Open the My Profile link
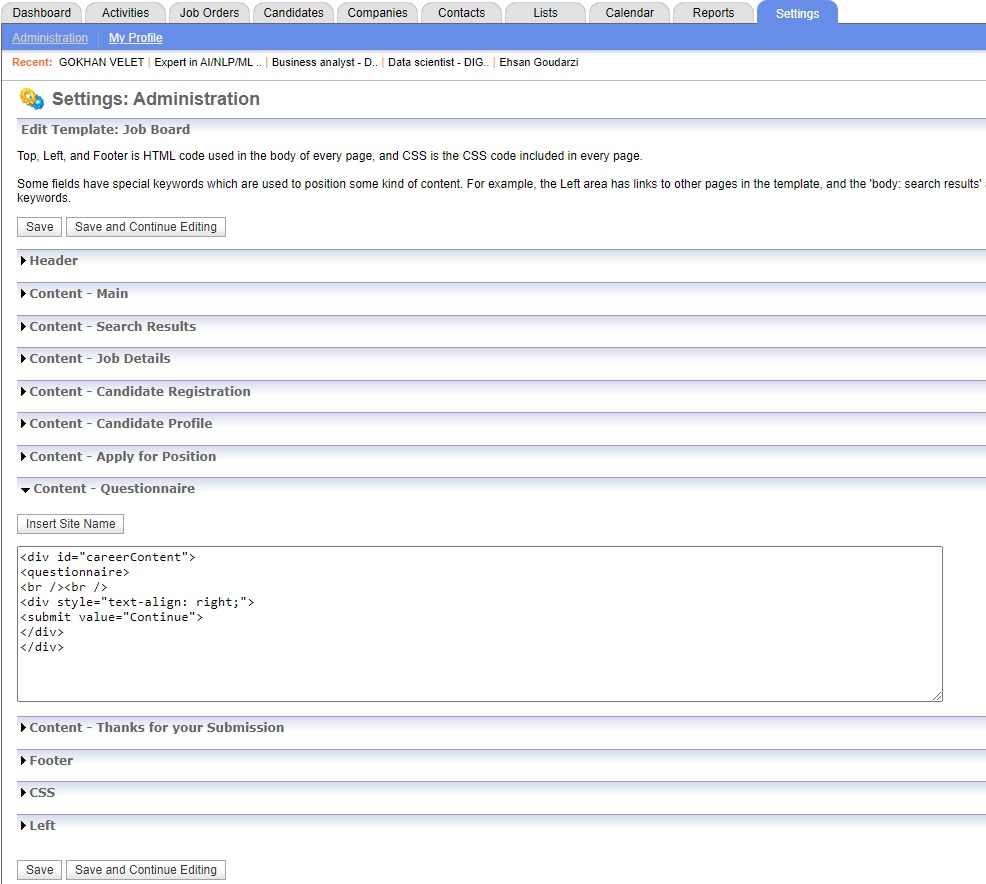The width and height of the screenshot is (986, 884). (135, 38)
